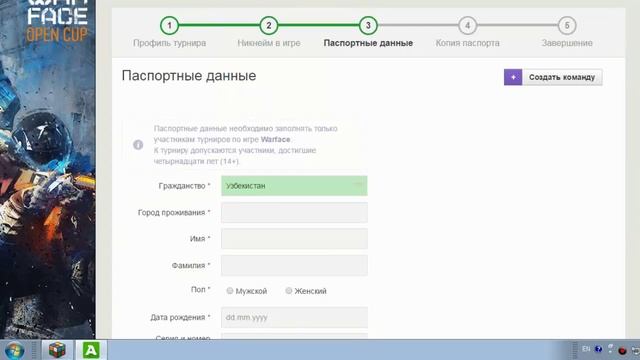Open the Windows Start menu orb
The width and height of the screenshot is (640, 360).
14,351
